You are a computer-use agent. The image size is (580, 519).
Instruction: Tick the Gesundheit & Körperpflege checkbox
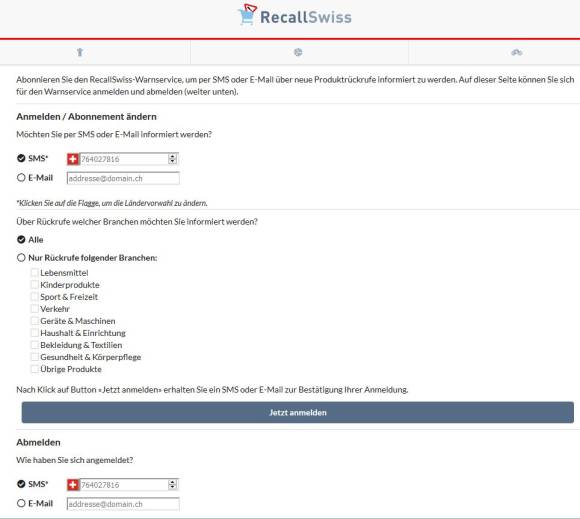click(x=34, y=357)
